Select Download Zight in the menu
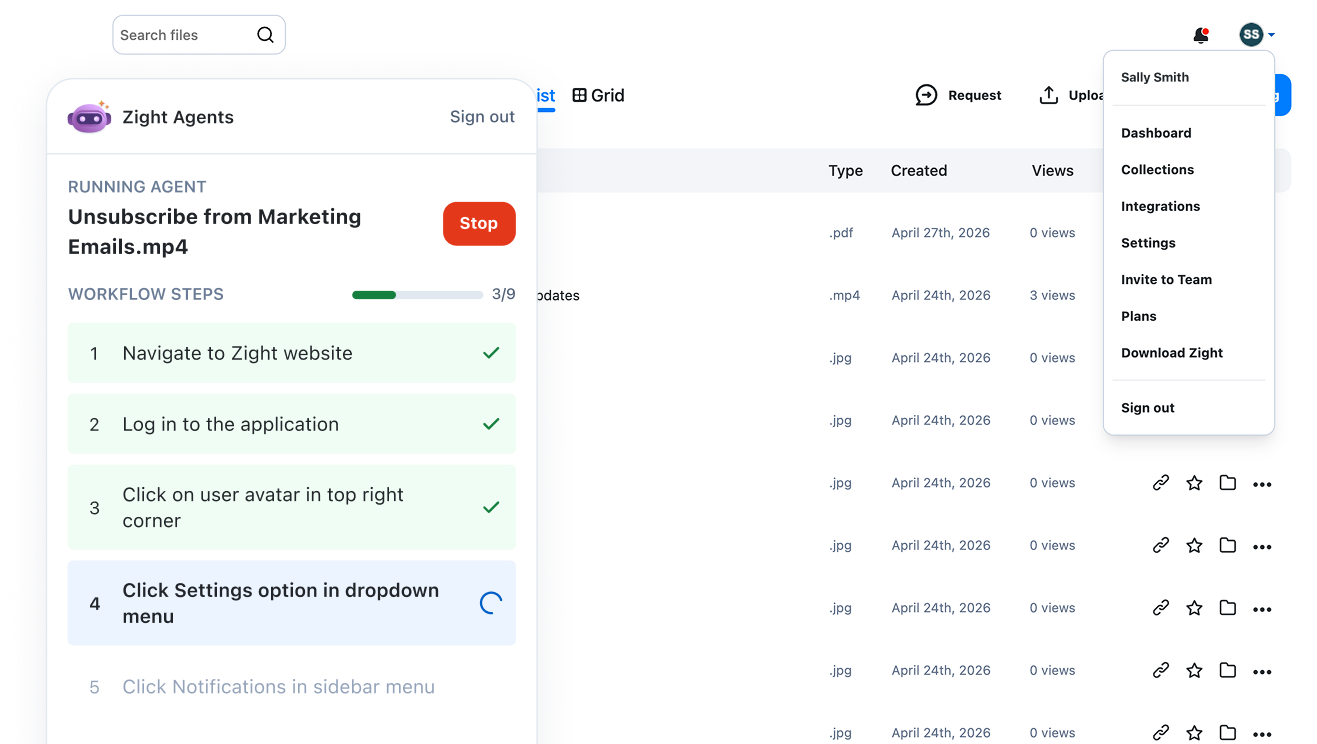 click(1172, 353)
